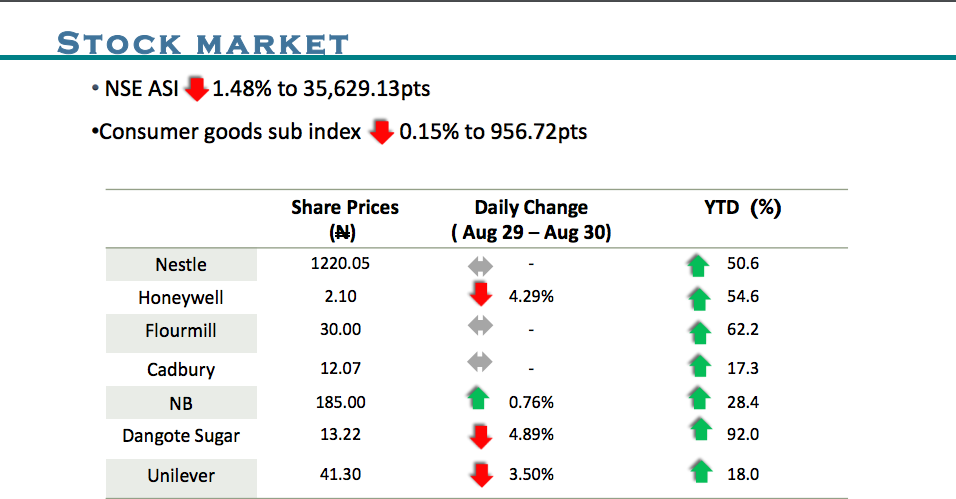
Task: Click Dangote Sugar's red down arrow
Action: [481, 436]
